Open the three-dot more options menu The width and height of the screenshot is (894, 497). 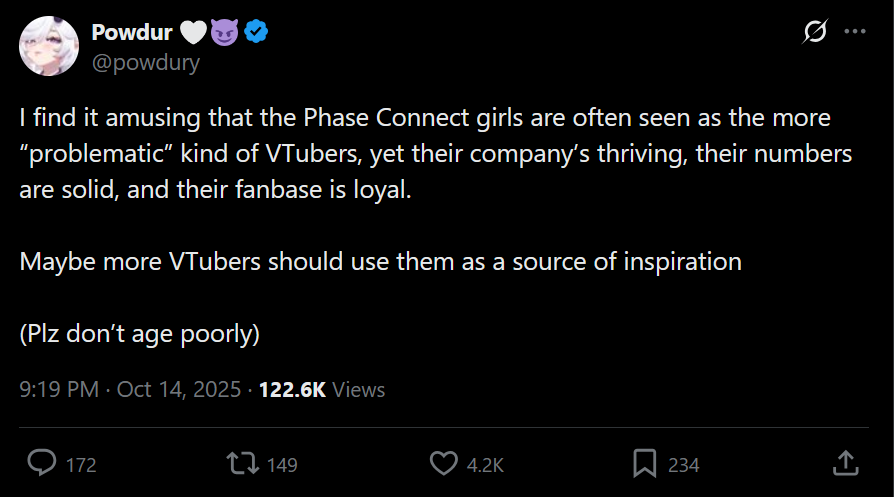click(854, 33)
